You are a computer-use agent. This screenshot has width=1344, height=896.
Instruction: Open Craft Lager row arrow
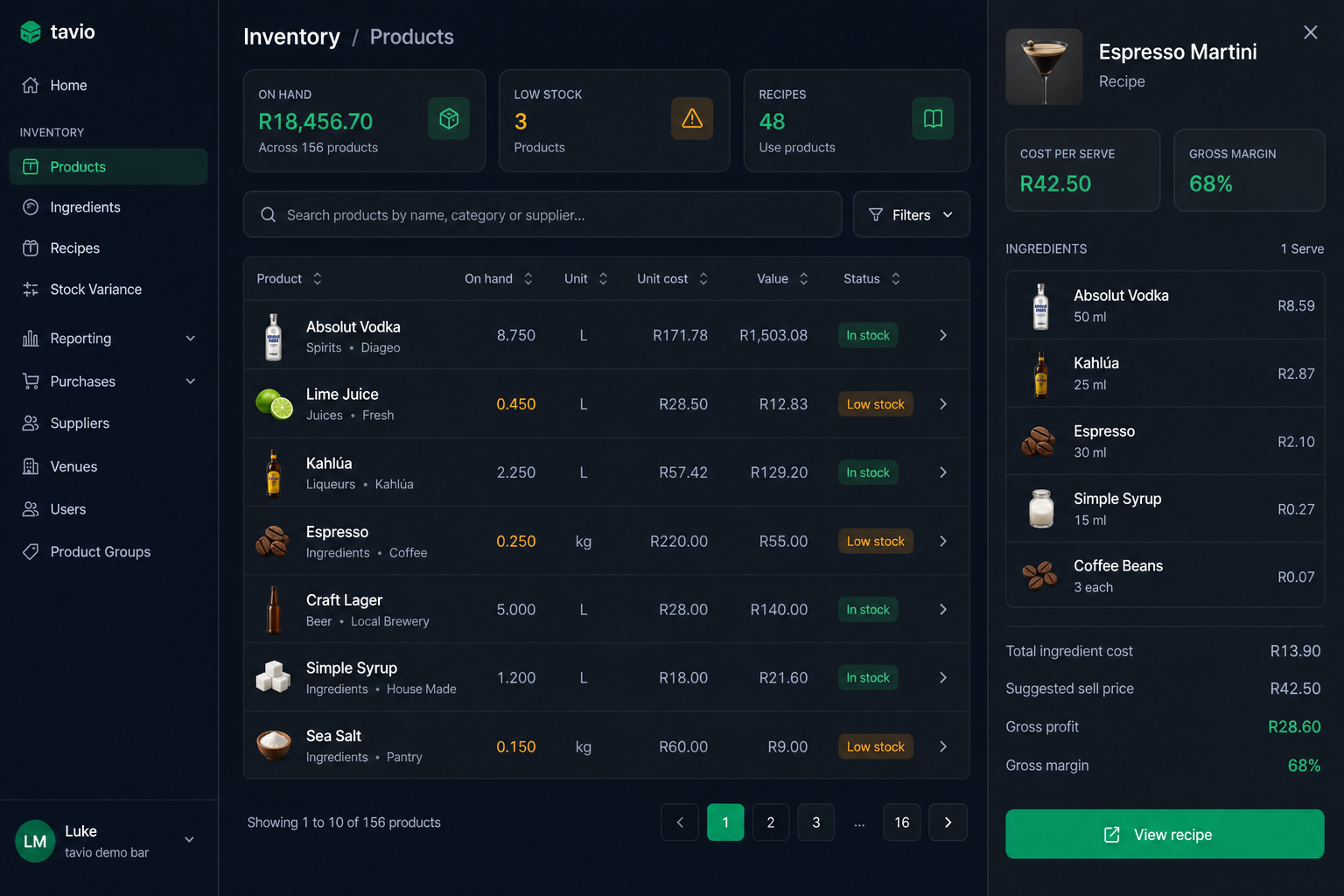943,610
